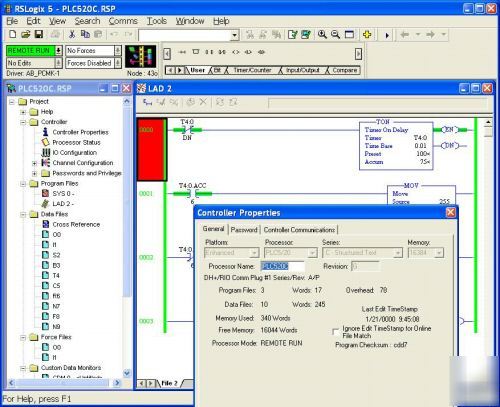Select the File 2 ladder tab

click(x=169, y=383)
